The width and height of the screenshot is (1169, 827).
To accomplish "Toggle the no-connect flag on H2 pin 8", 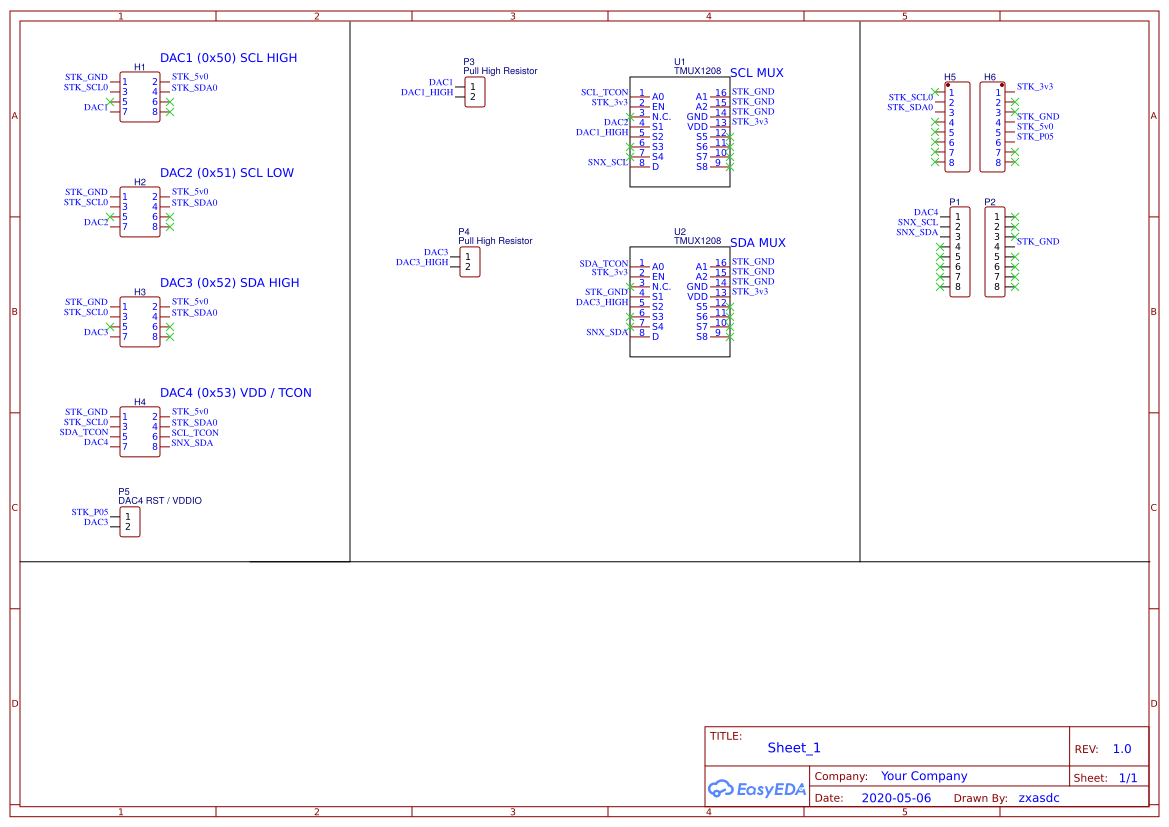I will pyautogui.click(x=168, y=226).
